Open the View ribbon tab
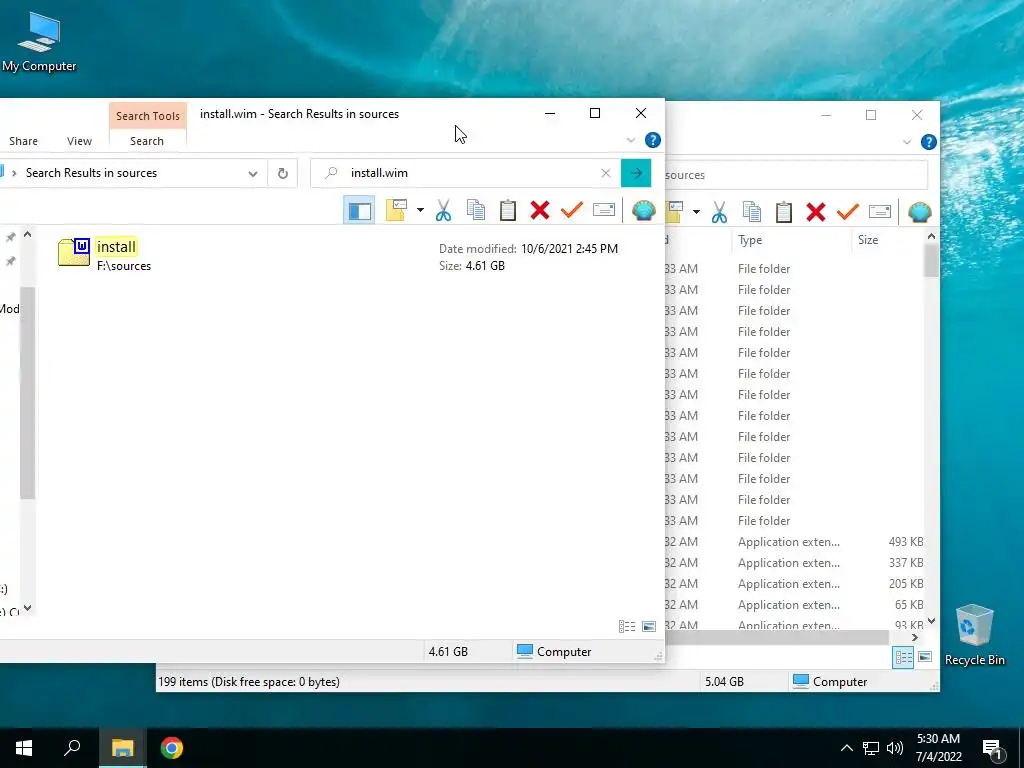The width and height of the screenshot is (1024, 768). click(x=79, y=141)
